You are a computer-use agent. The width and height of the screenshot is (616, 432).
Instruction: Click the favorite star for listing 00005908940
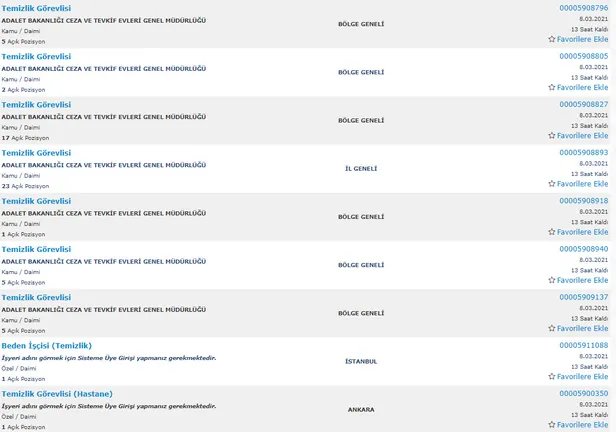(552, 280)
